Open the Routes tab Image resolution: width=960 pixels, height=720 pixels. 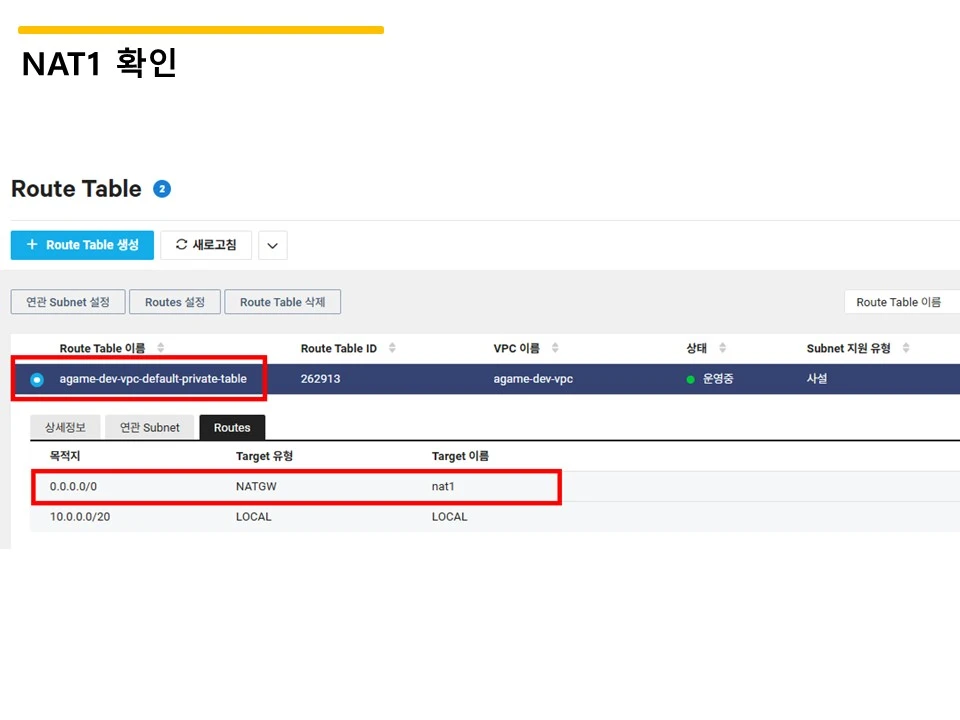[x=232, y=427]
